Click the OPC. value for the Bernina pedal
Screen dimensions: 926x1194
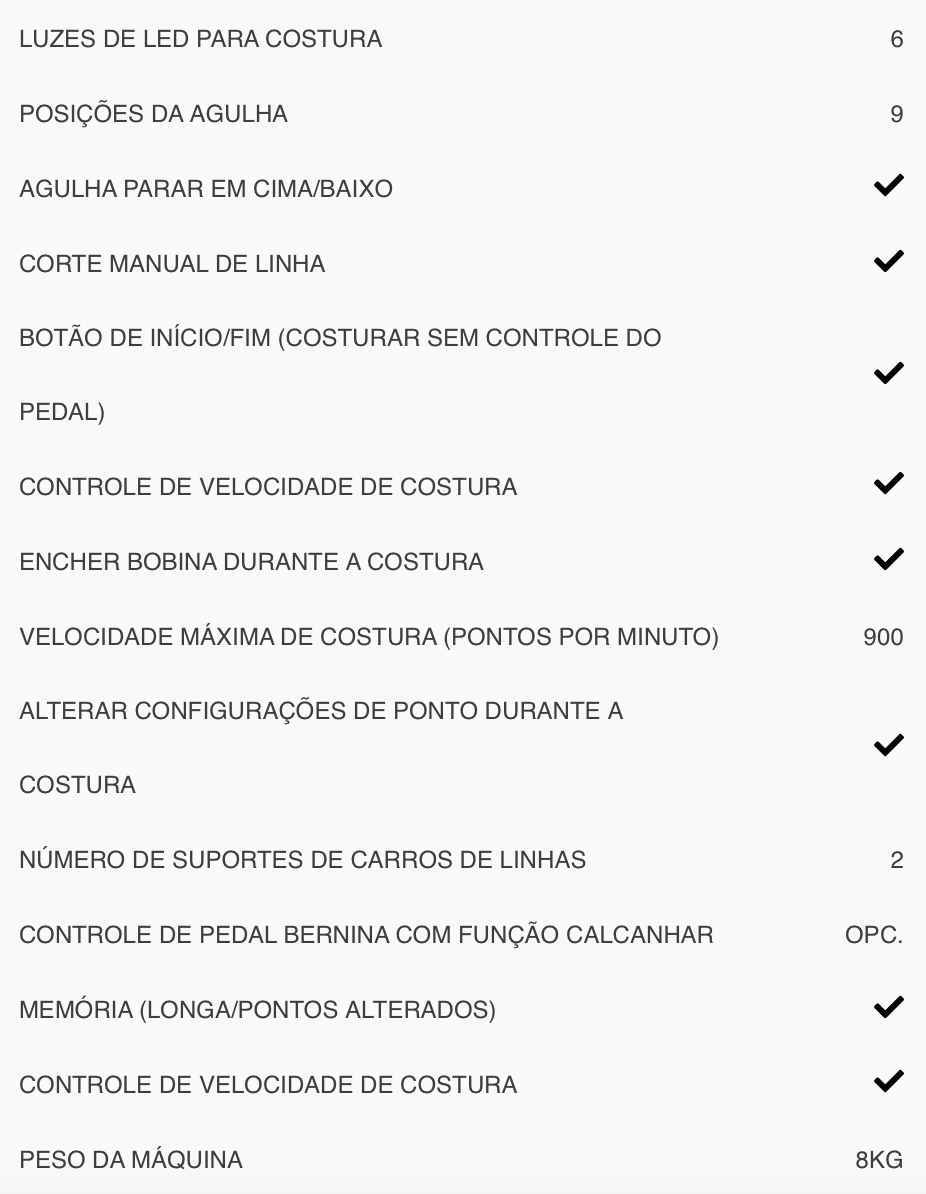pyautogui.click(x=874, y=935)
